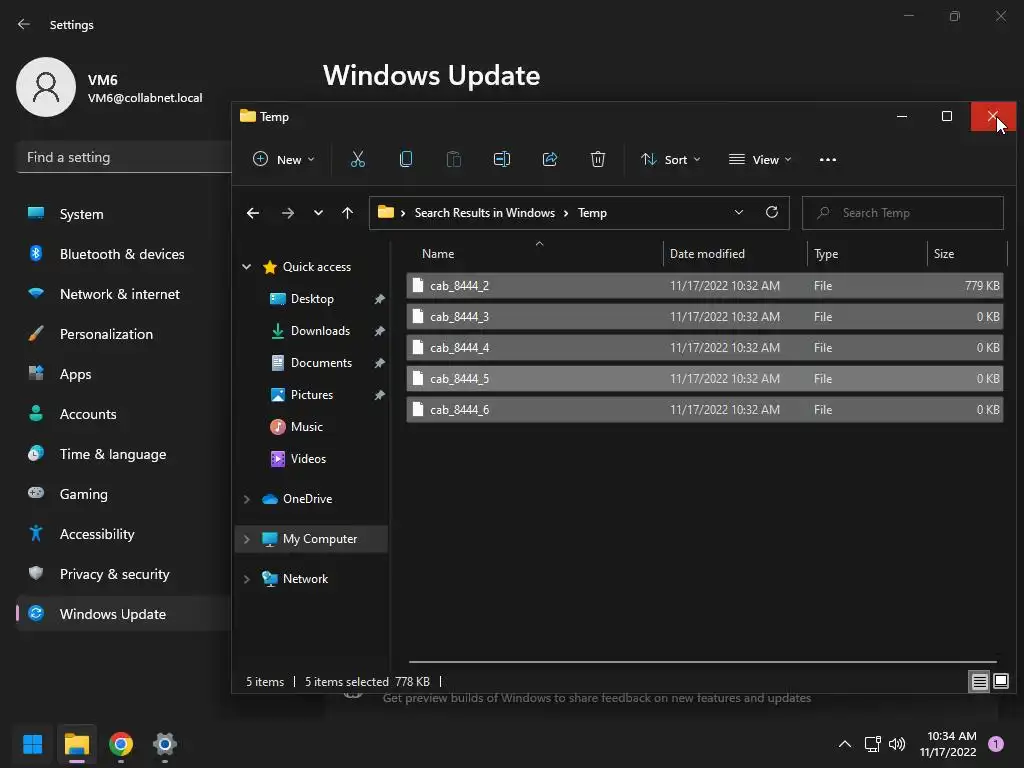Open Gaming settings category
The width and height of the screenshot is (1024, 768).
click(x=123, y=494)
